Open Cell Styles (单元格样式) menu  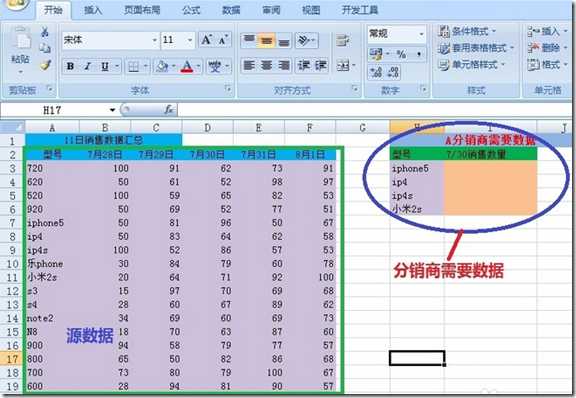472,65
